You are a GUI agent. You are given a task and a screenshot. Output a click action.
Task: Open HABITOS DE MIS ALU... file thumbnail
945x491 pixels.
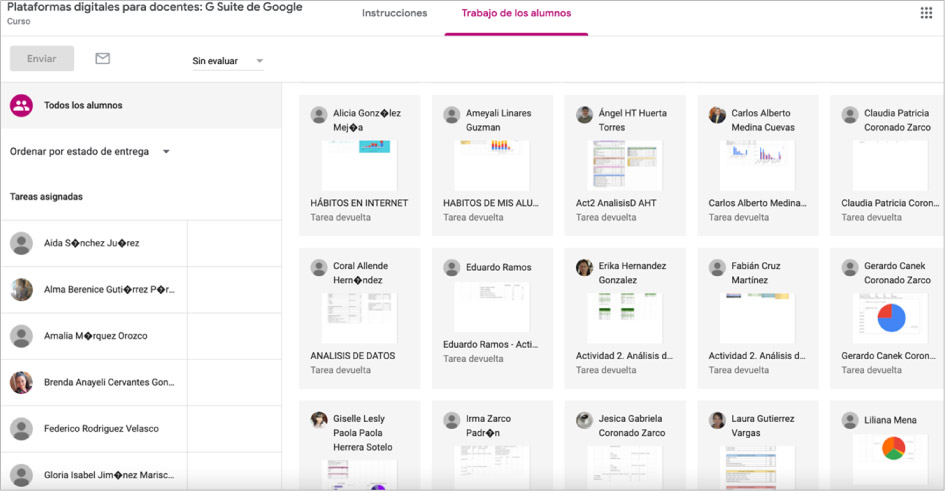coord(492,166)
